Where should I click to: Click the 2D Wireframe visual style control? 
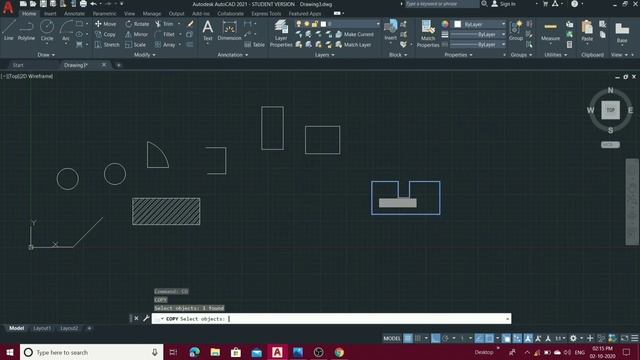point(37,76)
